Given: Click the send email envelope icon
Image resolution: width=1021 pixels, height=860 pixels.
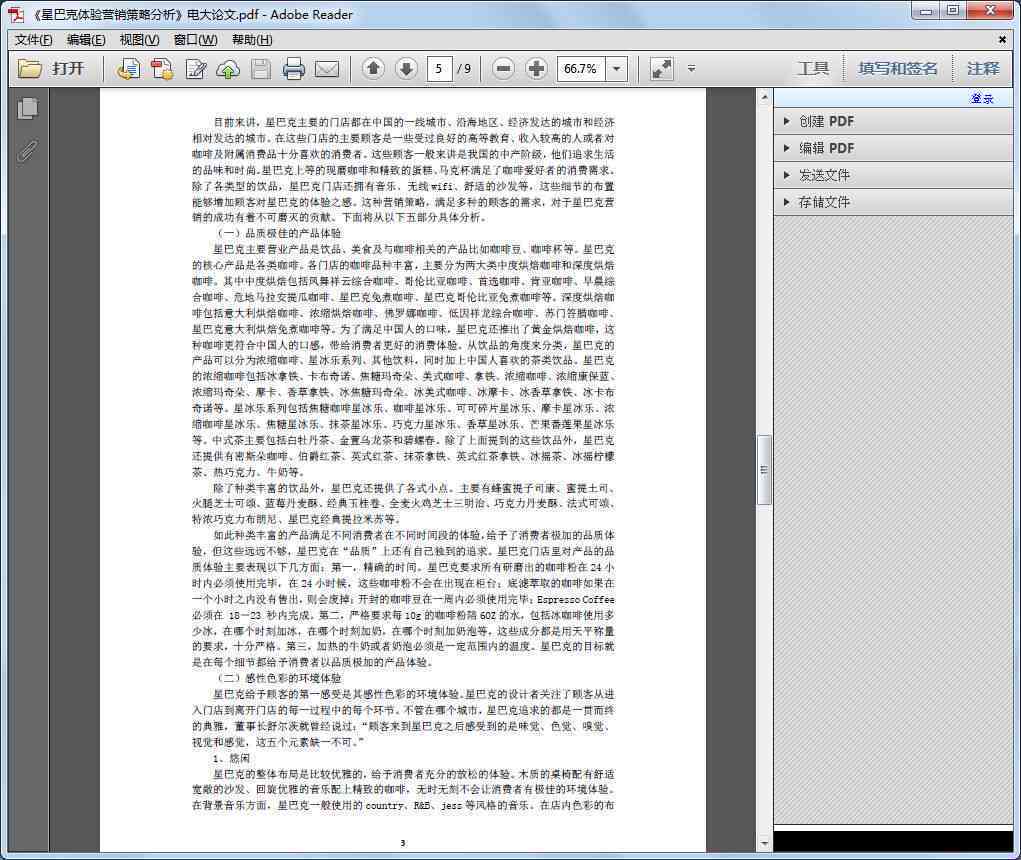Looking at the screenshot, I should pyautogui.click(x=327, y=68).
